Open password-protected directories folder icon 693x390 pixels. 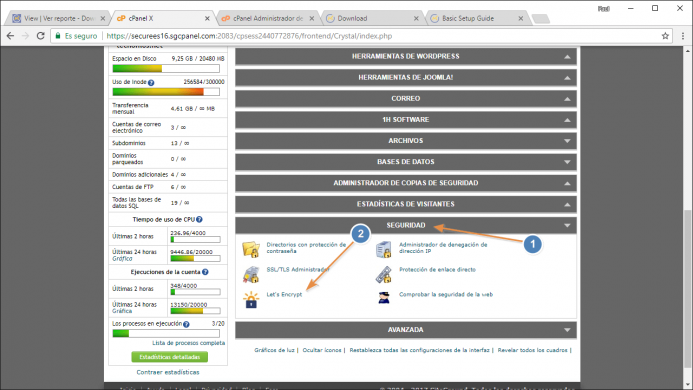pos(251,249)
